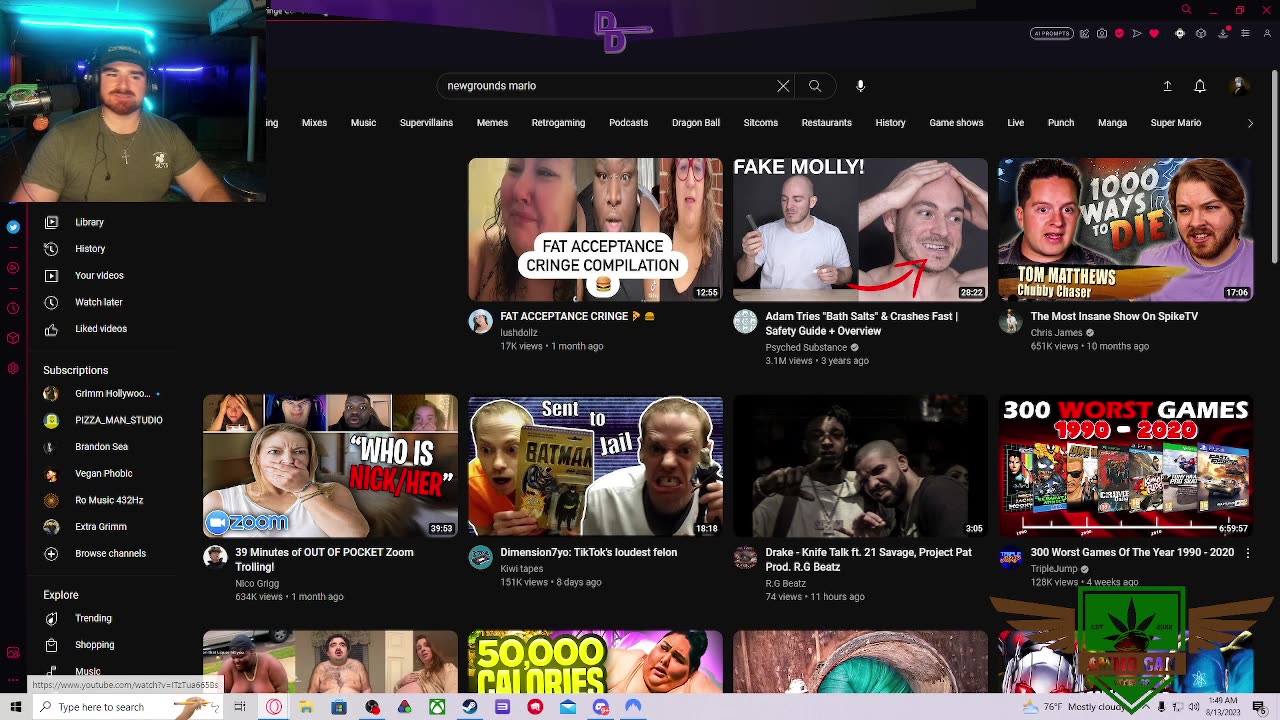The width and height of the screenshot is (1280, 720).
Task: Open the Opera sidebar history clock icon
Action: (x=13, y=308)
